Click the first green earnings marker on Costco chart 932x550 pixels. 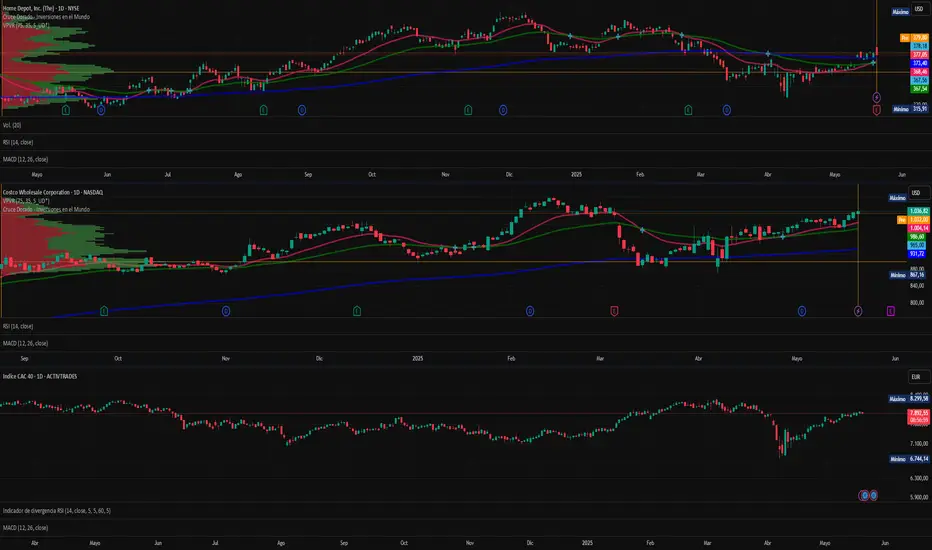104,311
